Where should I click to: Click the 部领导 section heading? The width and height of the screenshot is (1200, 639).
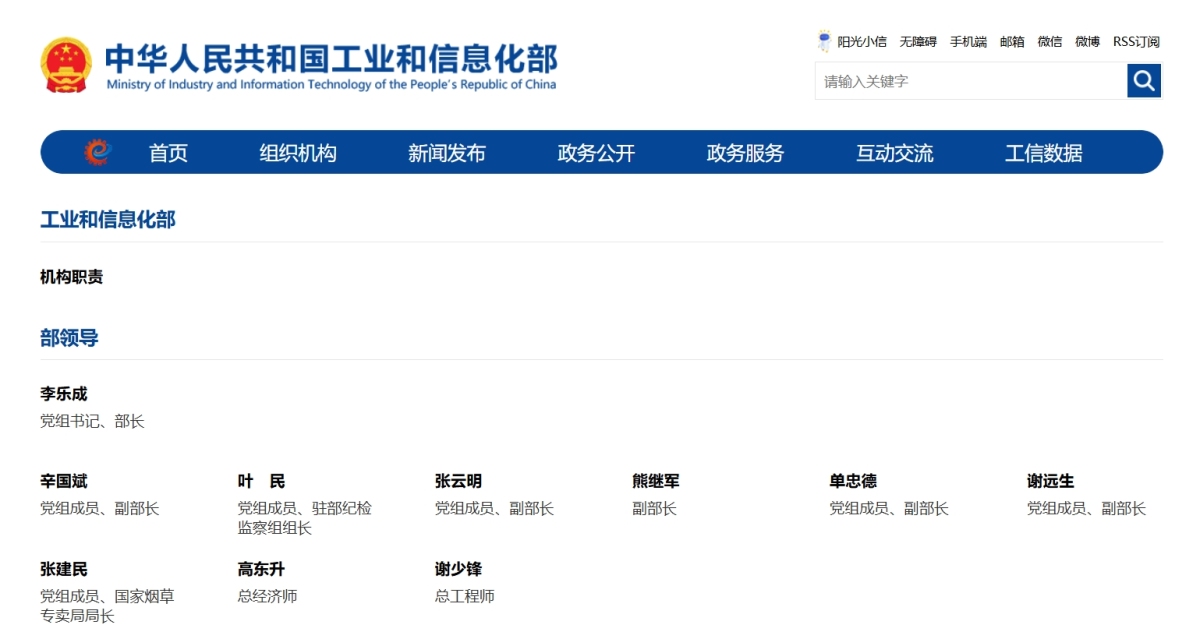tap(69, 337)
